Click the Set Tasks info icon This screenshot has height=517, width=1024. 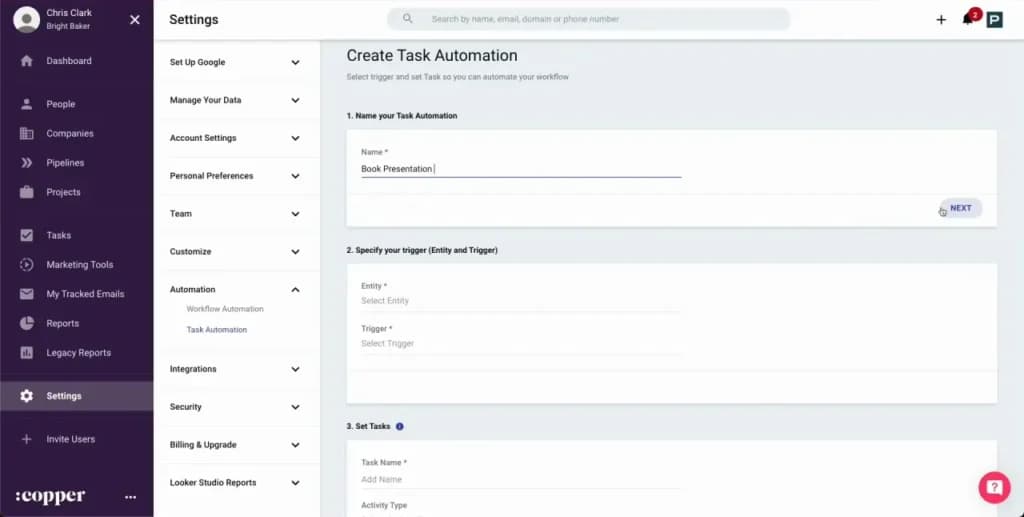tap(400, 426)
